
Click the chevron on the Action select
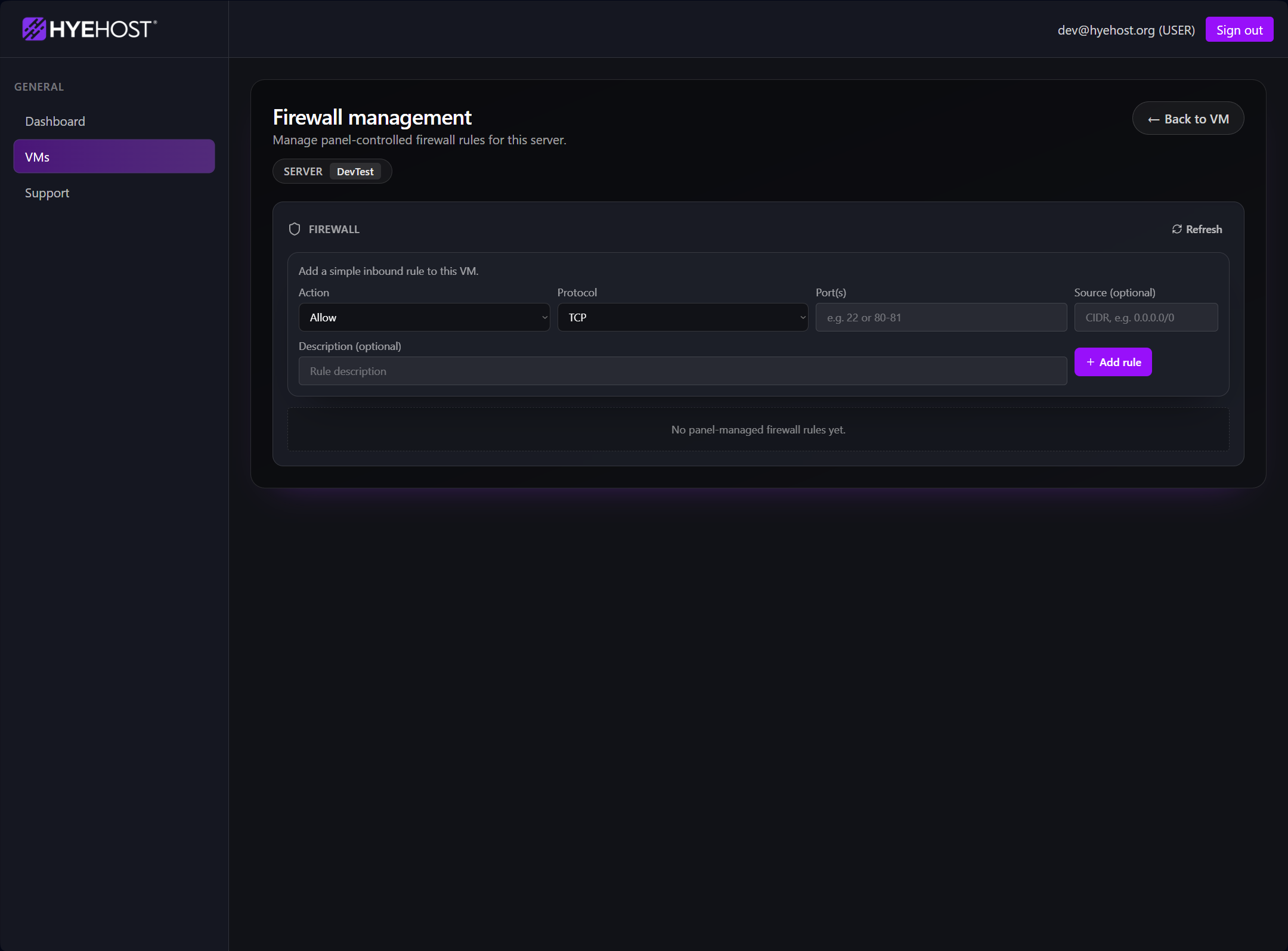click(544, 317)
